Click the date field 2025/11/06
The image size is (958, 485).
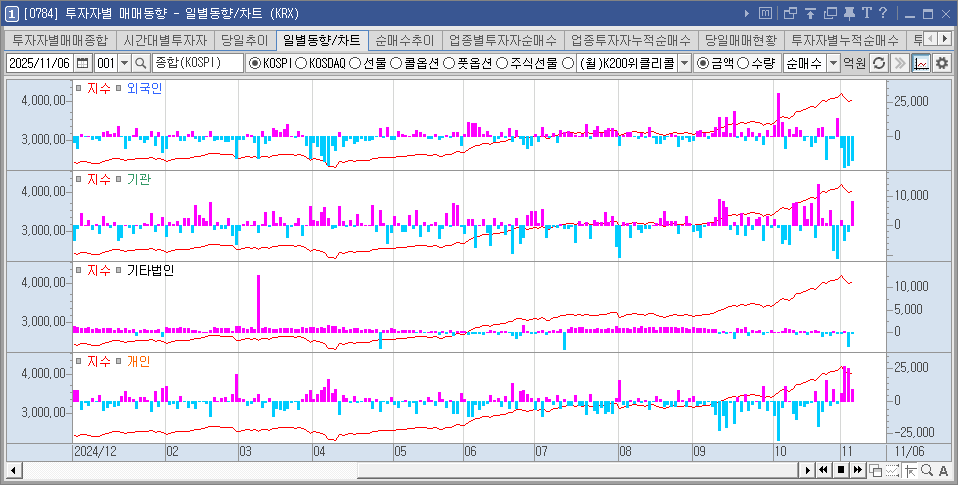point(40,63)
